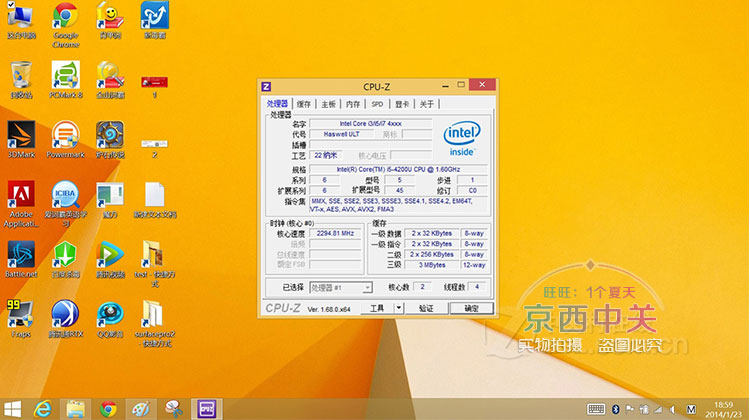This screenshot has height=420, width=750.
Task: Click the 12-way cache associativity value
Action: (474, 265)
